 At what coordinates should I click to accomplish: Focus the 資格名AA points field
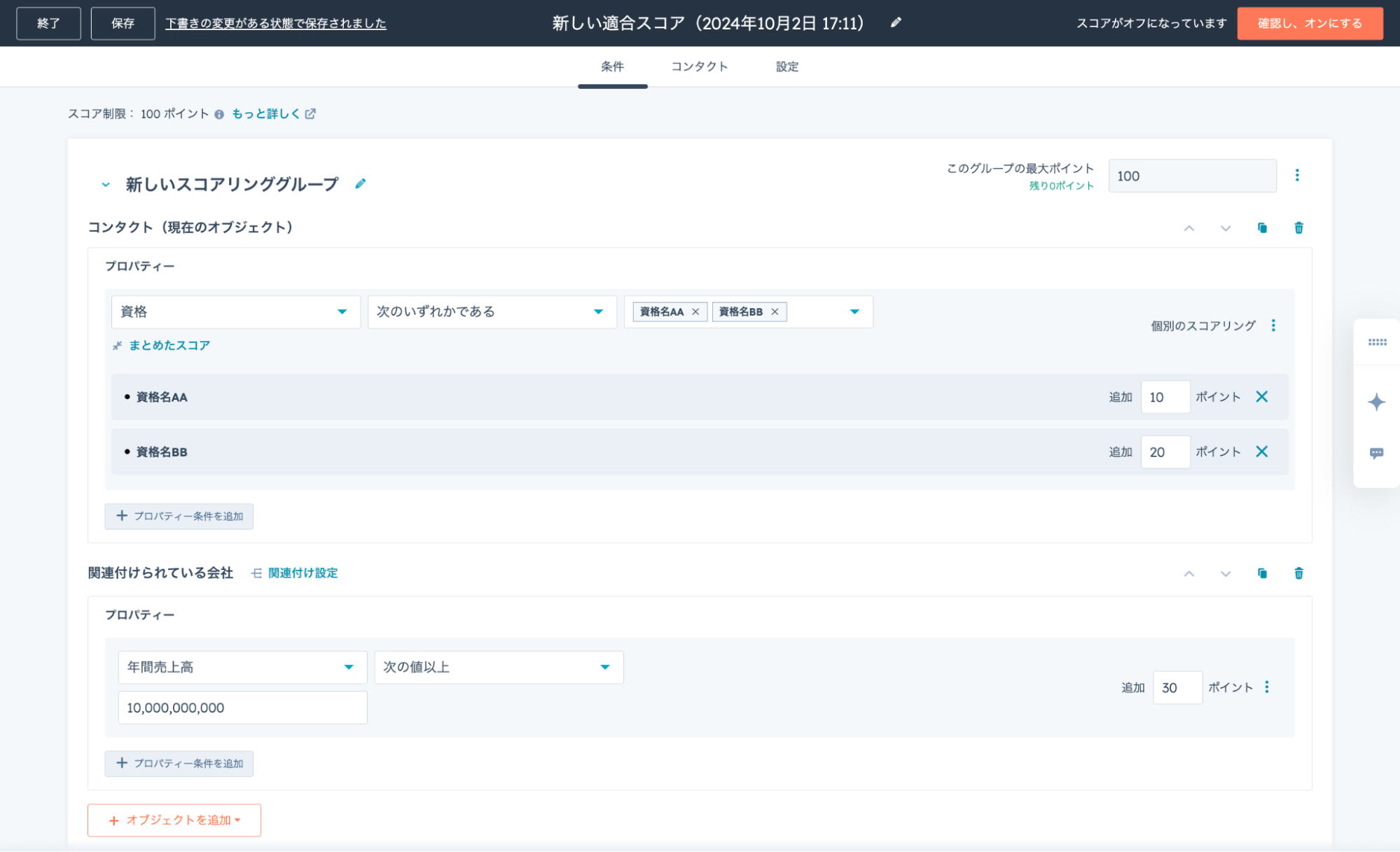(1165, 397)
